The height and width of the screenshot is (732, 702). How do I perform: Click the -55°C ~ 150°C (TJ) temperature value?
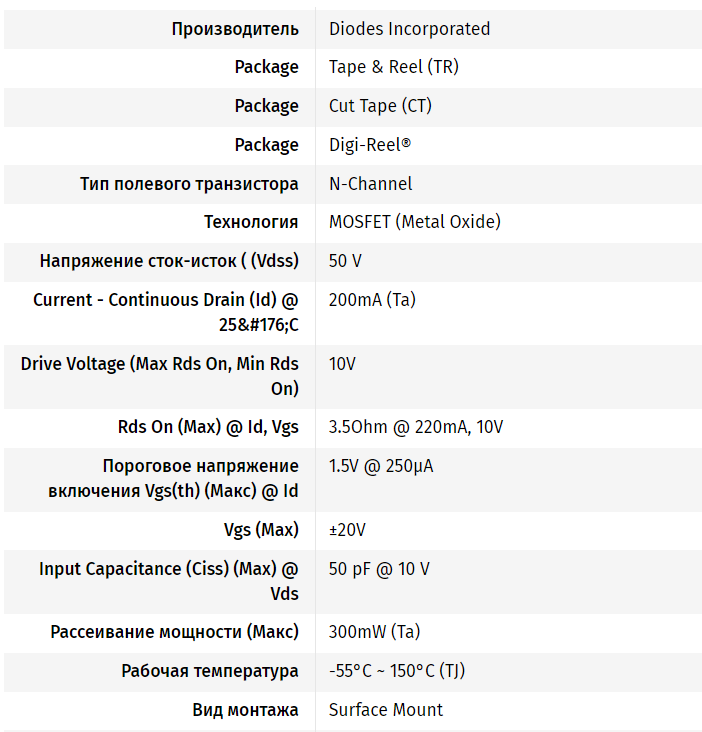[x=396, y=671]
